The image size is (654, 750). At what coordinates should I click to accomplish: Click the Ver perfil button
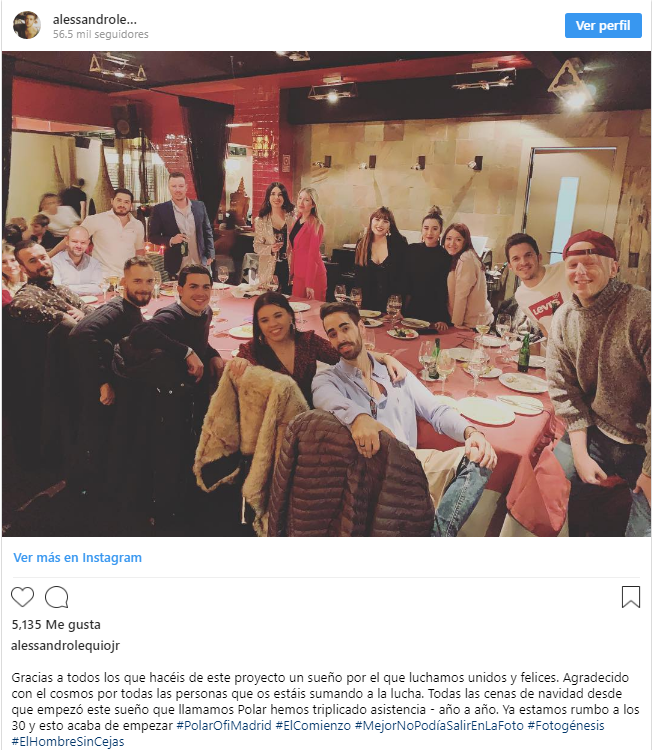603,25
